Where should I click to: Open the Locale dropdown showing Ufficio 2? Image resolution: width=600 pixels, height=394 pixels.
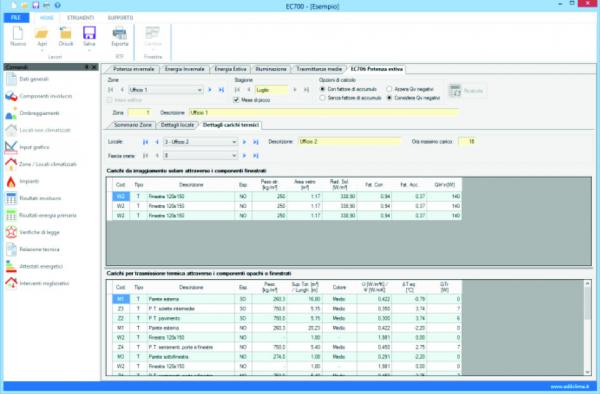(200, 142)
